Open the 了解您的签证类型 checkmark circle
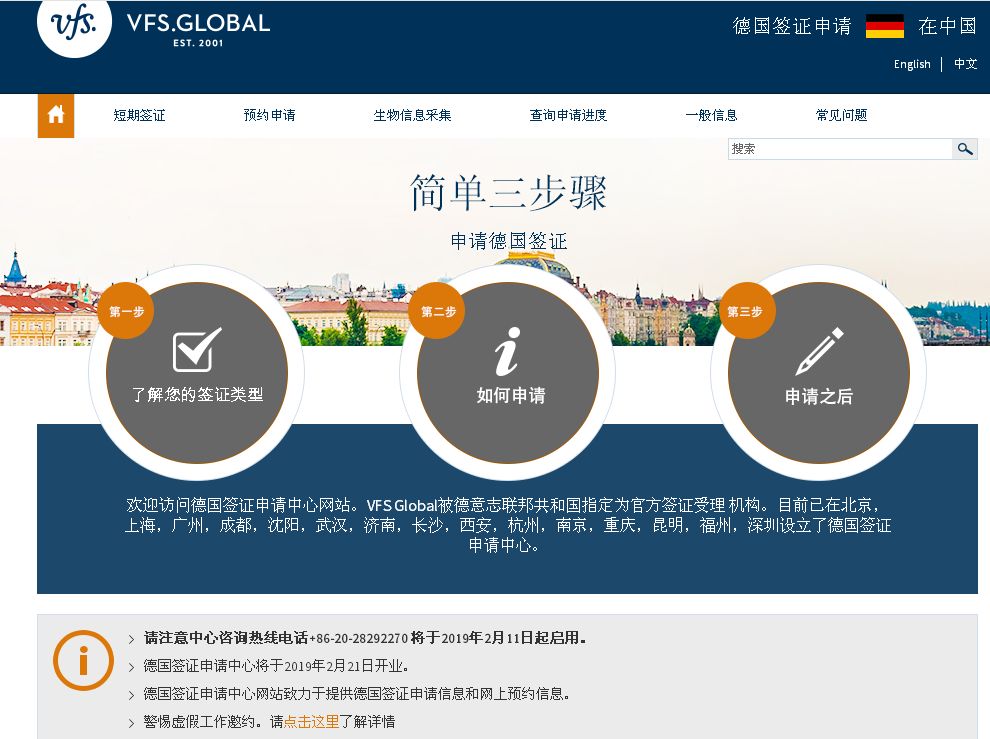Viewport: 990px width, 739px height. (196, 373)
